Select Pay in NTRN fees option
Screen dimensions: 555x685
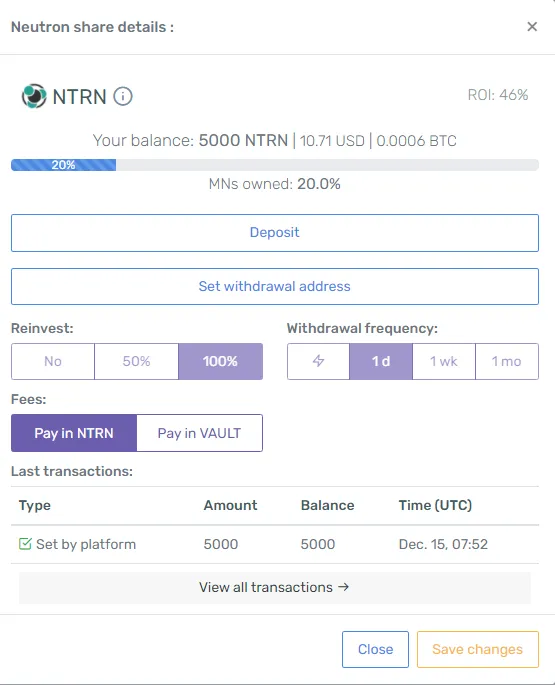(74, 433)
